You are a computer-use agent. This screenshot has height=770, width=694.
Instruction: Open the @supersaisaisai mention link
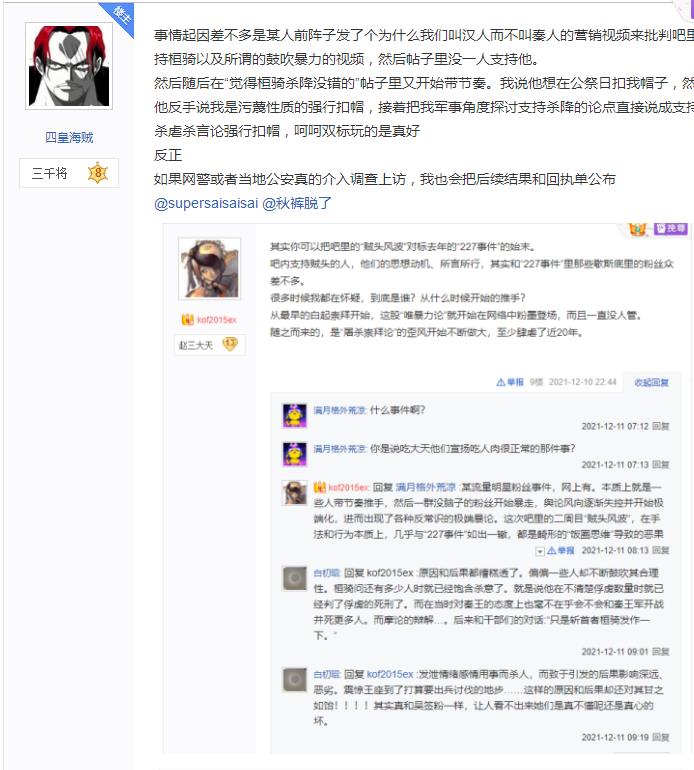click(x=206, y=203)
